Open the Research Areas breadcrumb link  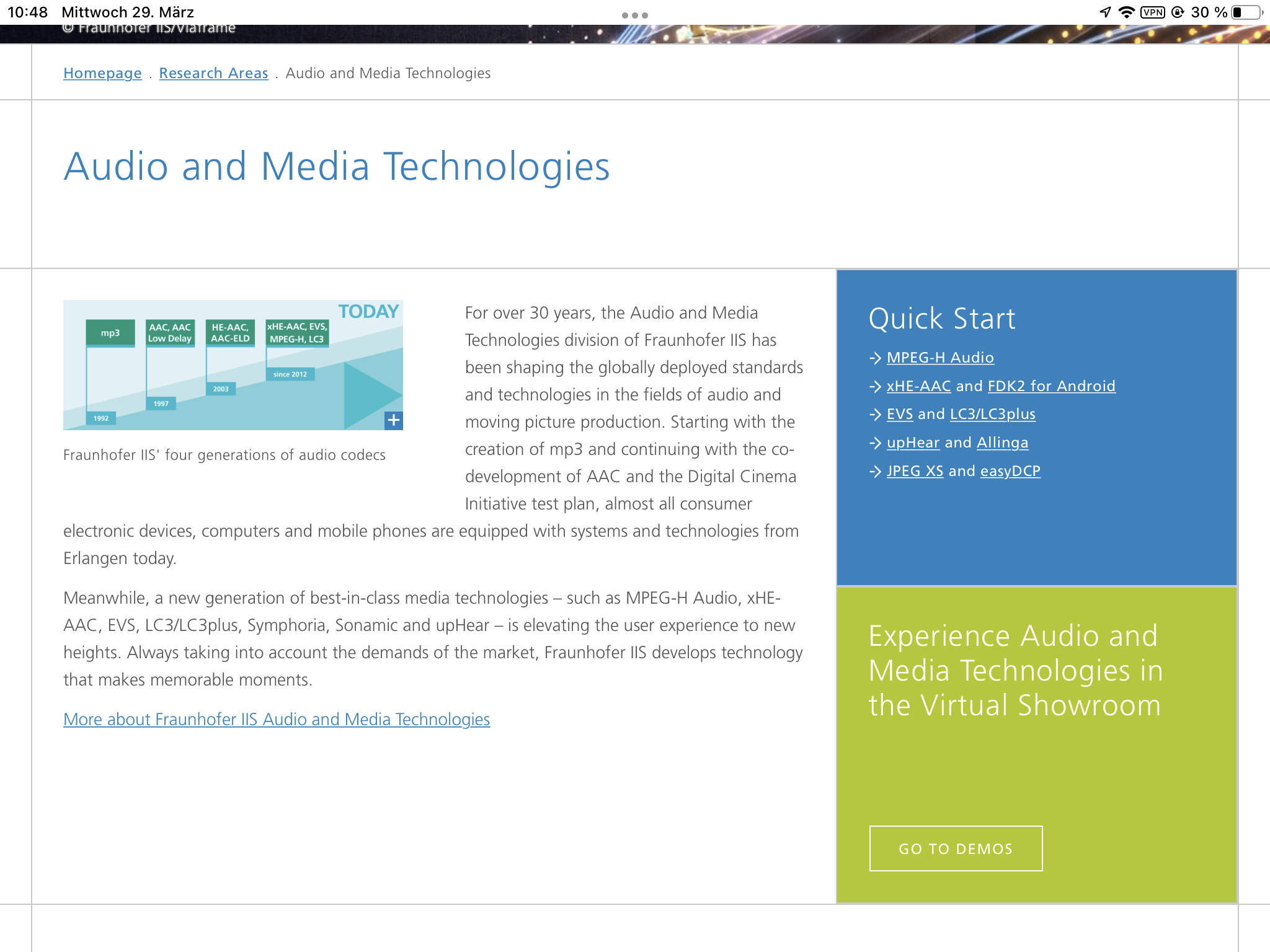[x=213, y=73]
